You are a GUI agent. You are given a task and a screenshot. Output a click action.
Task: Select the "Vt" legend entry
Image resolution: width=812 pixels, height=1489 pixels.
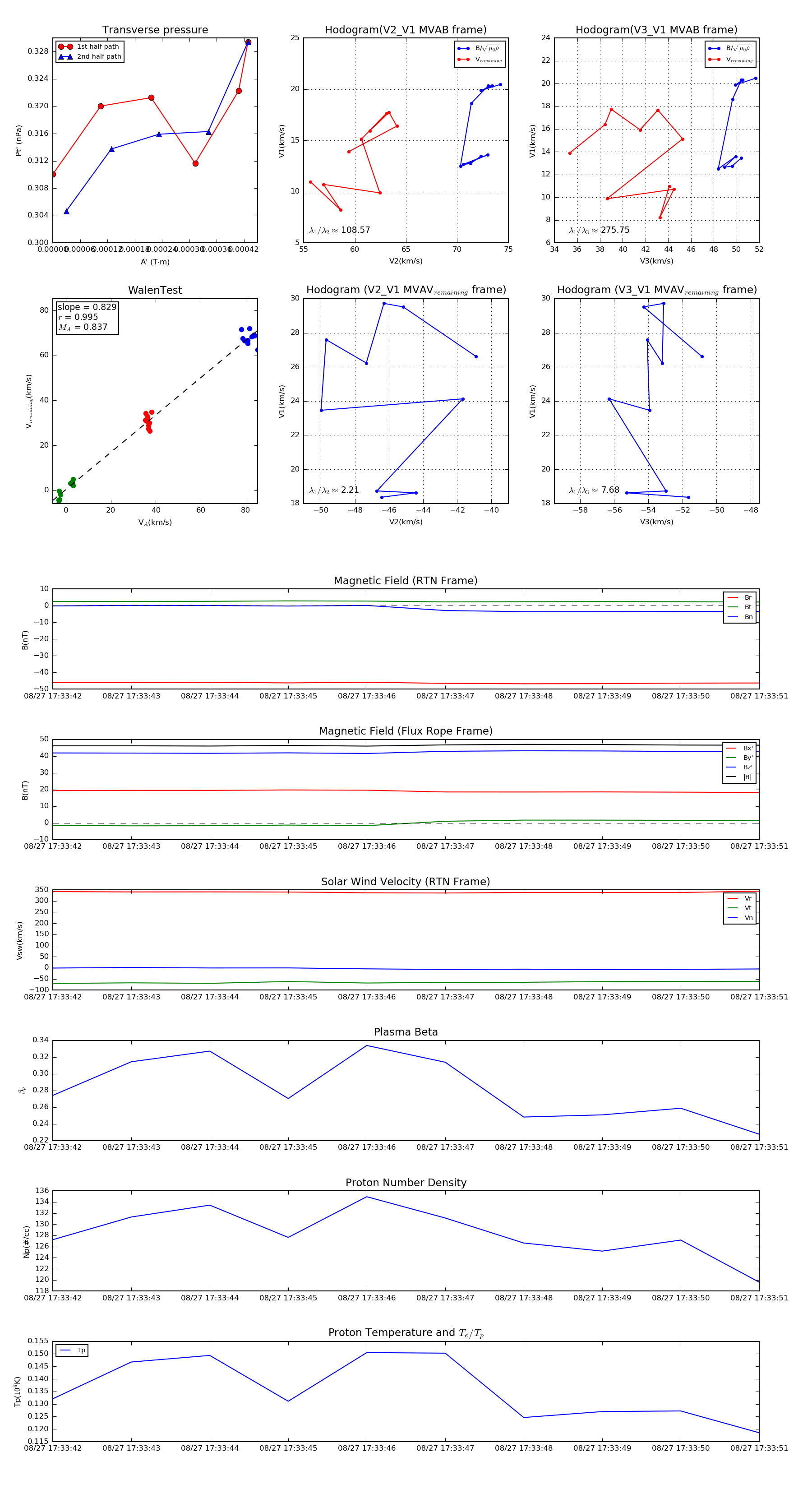[740, 908]
